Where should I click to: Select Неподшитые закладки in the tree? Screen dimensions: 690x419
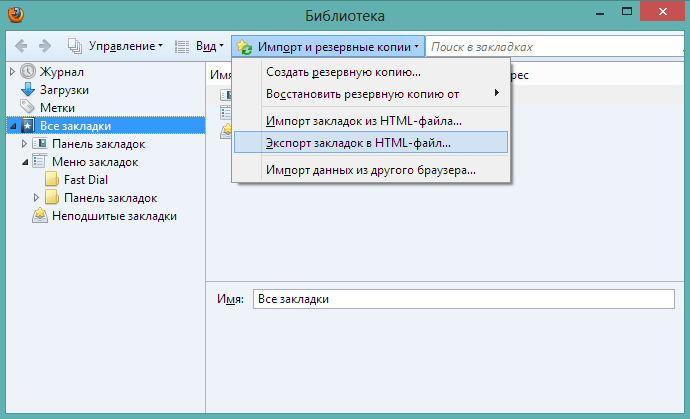(114, 216)
